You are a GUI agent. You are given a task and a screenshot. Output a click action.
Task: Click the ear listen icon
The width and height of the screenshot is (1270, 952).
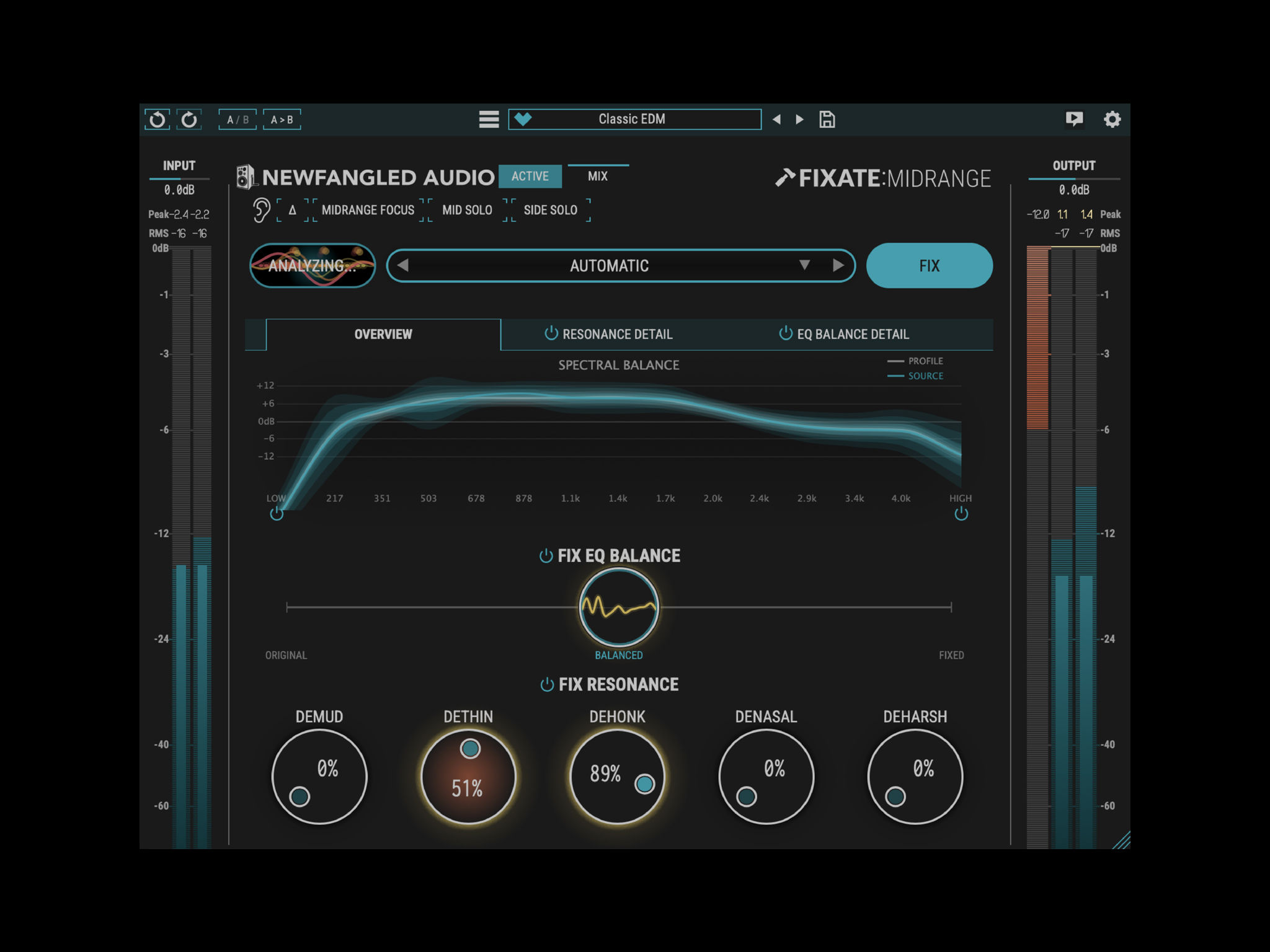pyautogui.click(x=261, y=210)
